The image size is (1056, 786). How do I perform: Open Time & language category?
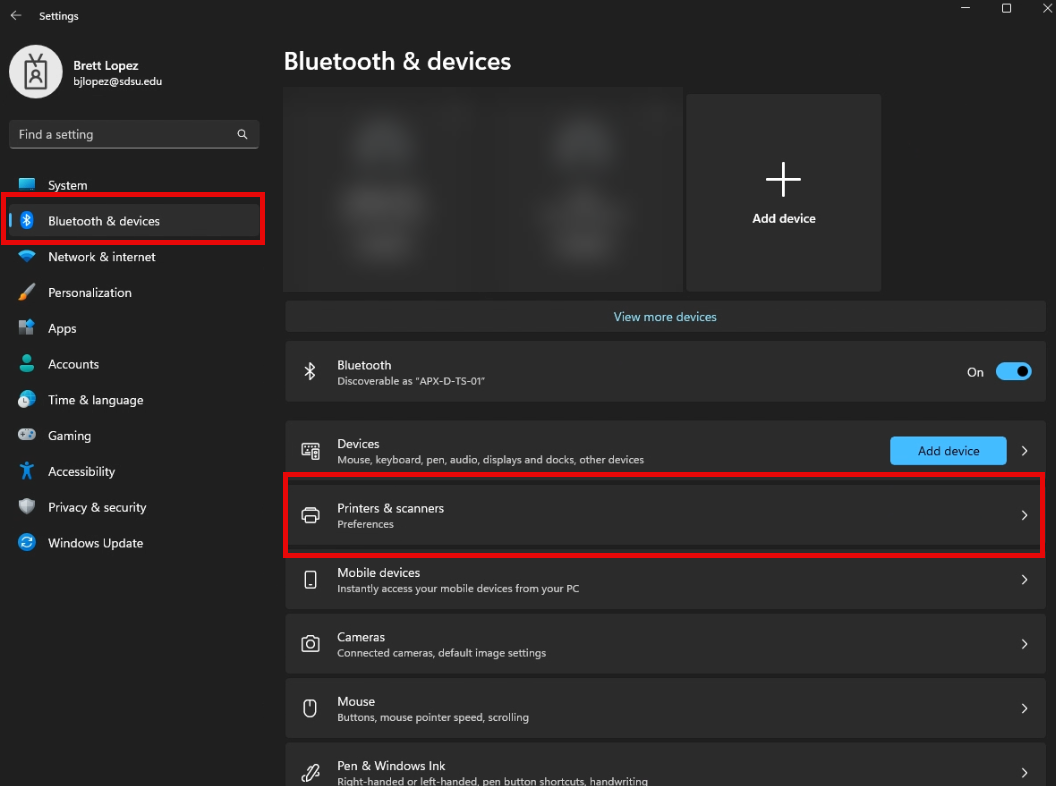134,399
